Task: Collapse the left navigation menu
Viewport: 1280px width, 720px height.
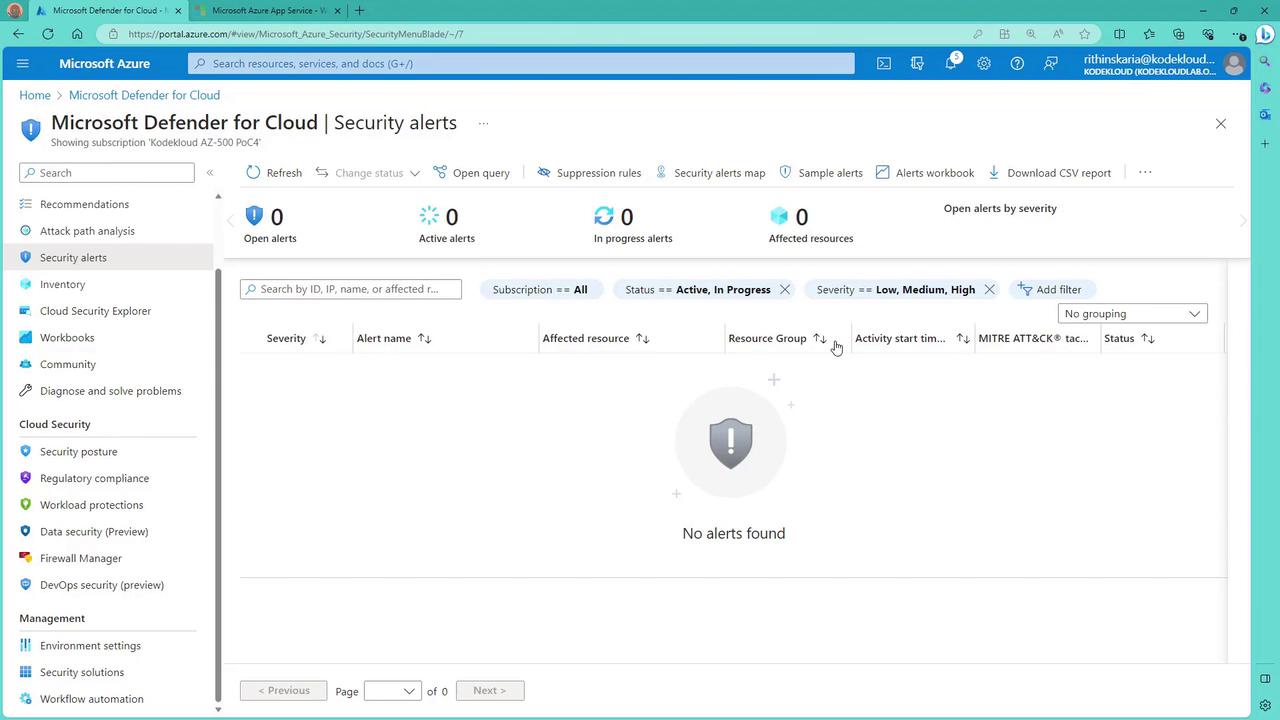Action: (x=210, y=173)
